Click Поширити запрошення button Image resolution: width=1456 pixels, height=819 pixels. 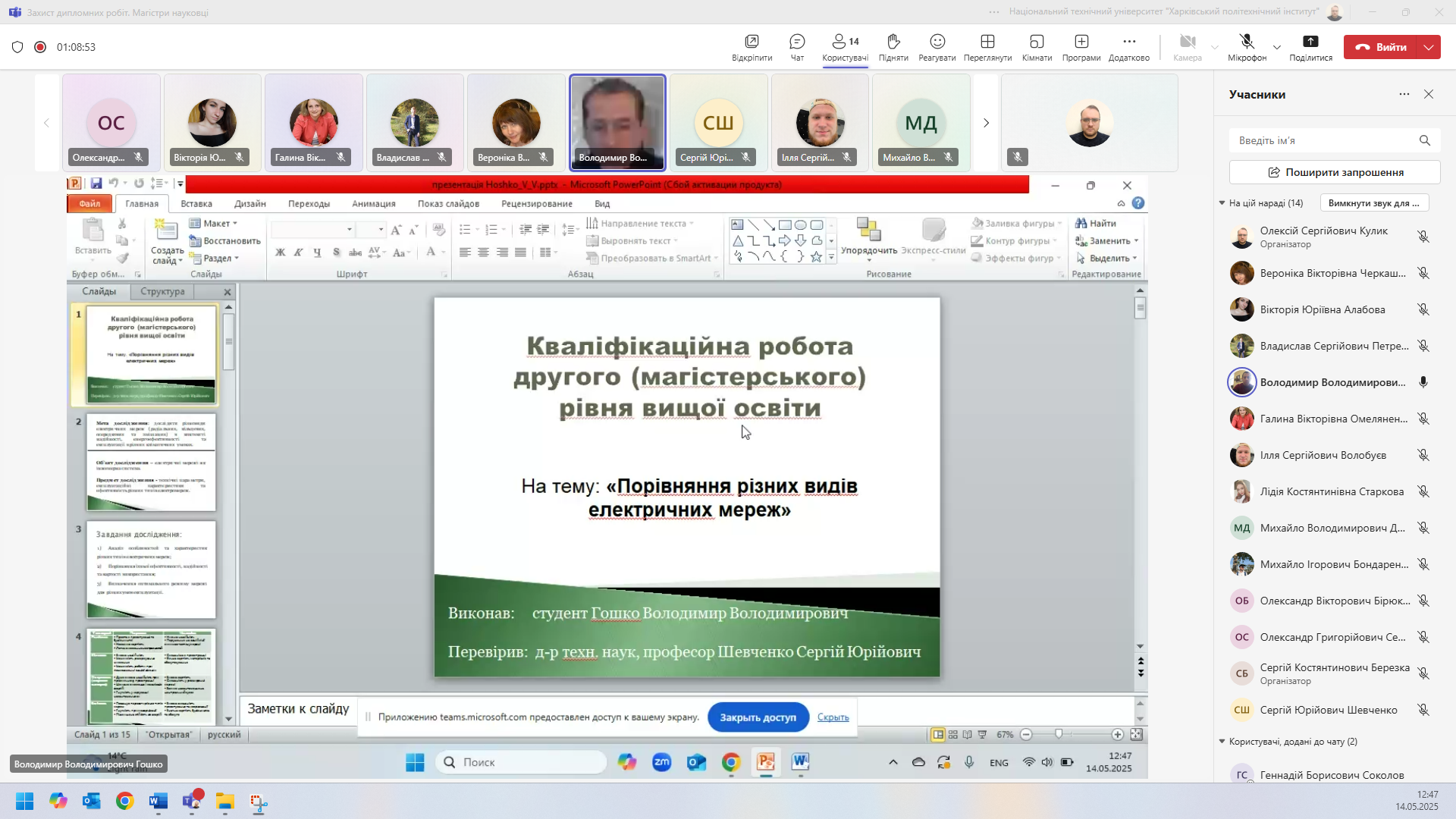pos(1334,172)
